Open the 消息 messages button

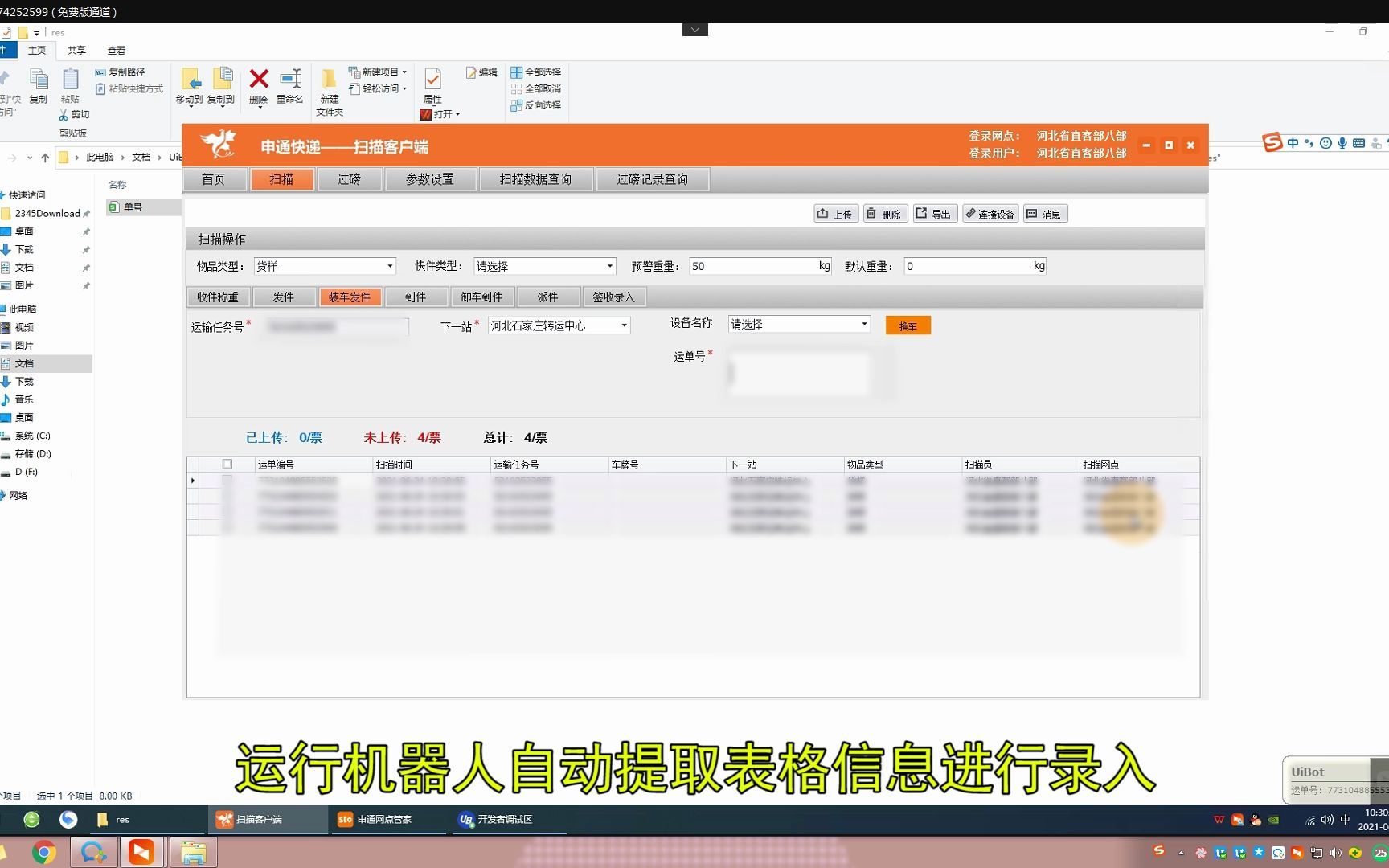pos(1045,214)
